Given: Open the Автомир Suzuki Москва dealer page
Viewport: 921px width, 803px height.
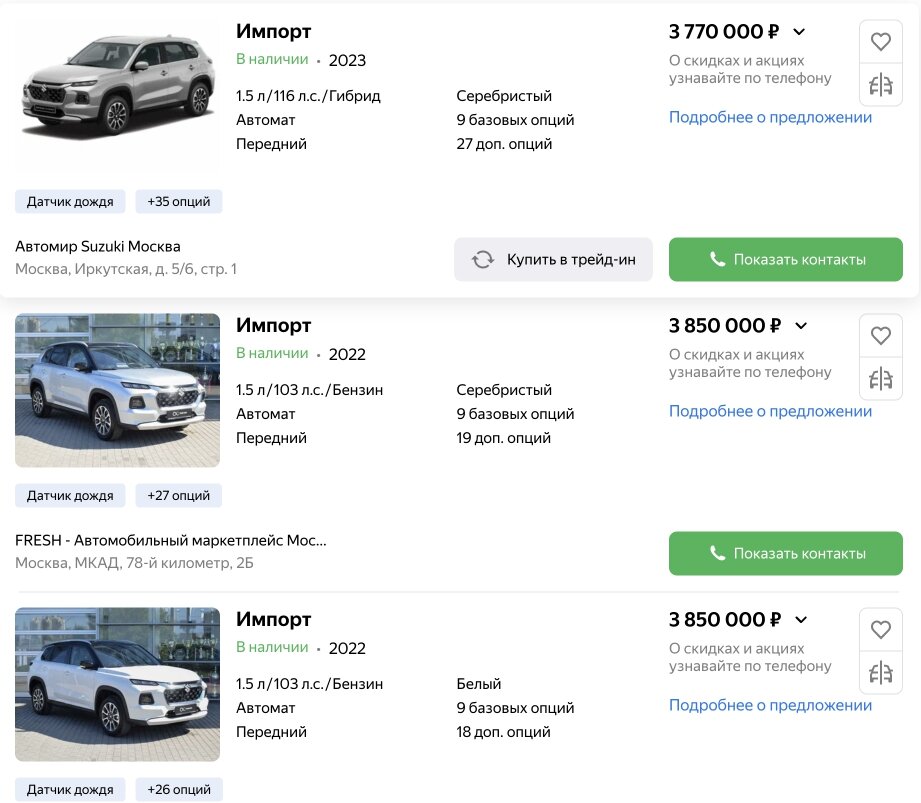Looking at the screenshot, I should (98, 247).
